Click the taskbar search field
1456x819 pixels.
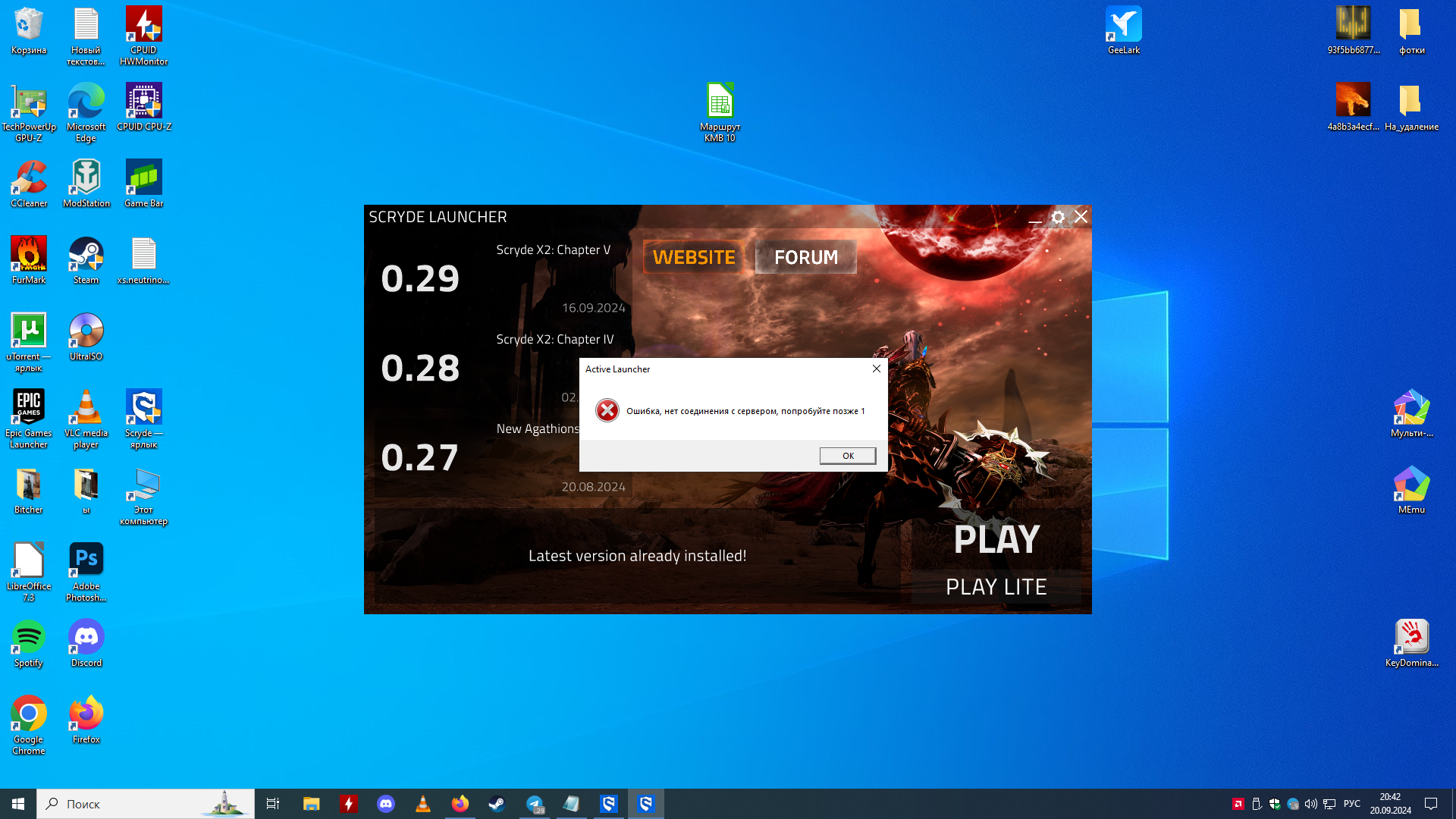[x=144, y=804]
